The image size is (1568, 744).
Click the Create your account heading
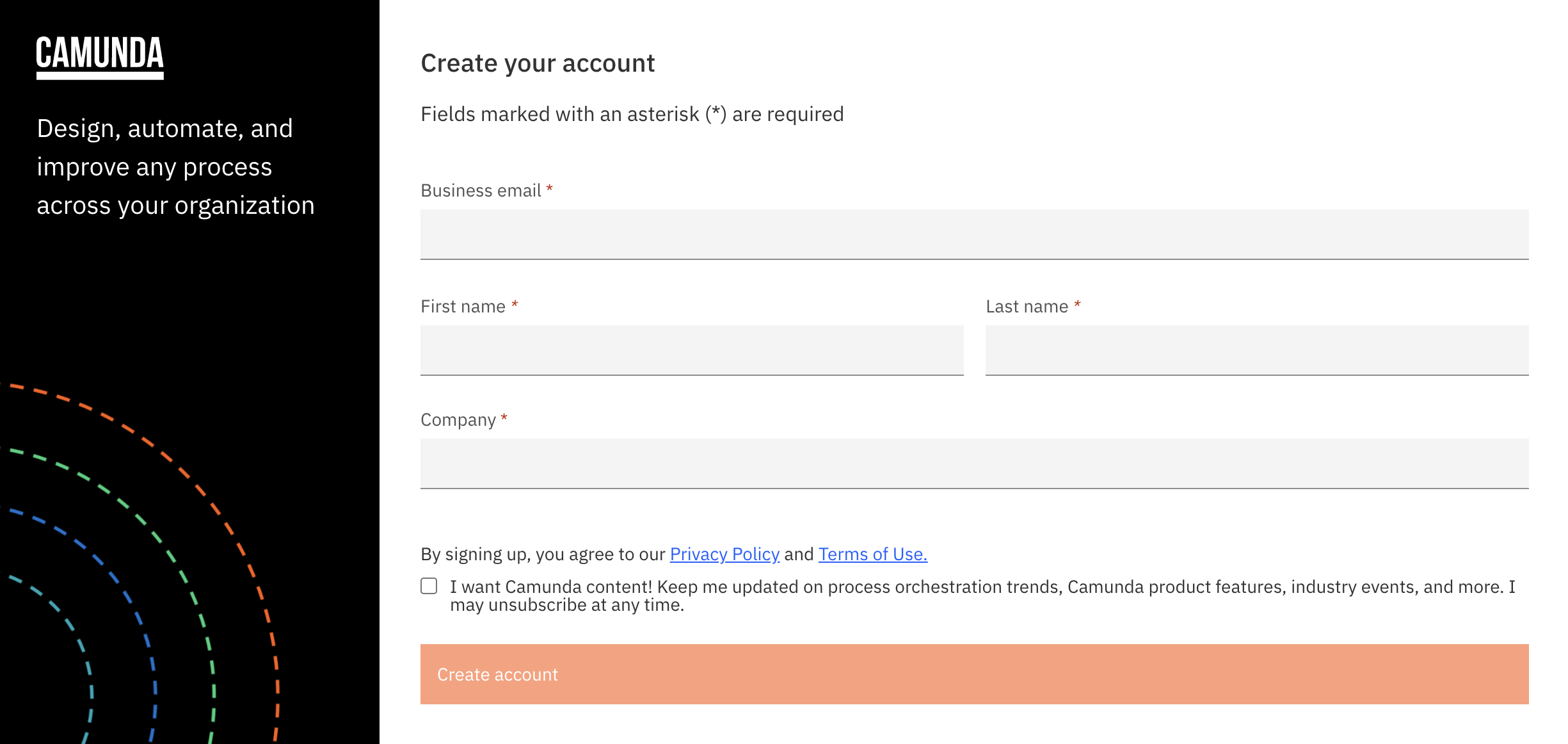click(x=537, y=62)
